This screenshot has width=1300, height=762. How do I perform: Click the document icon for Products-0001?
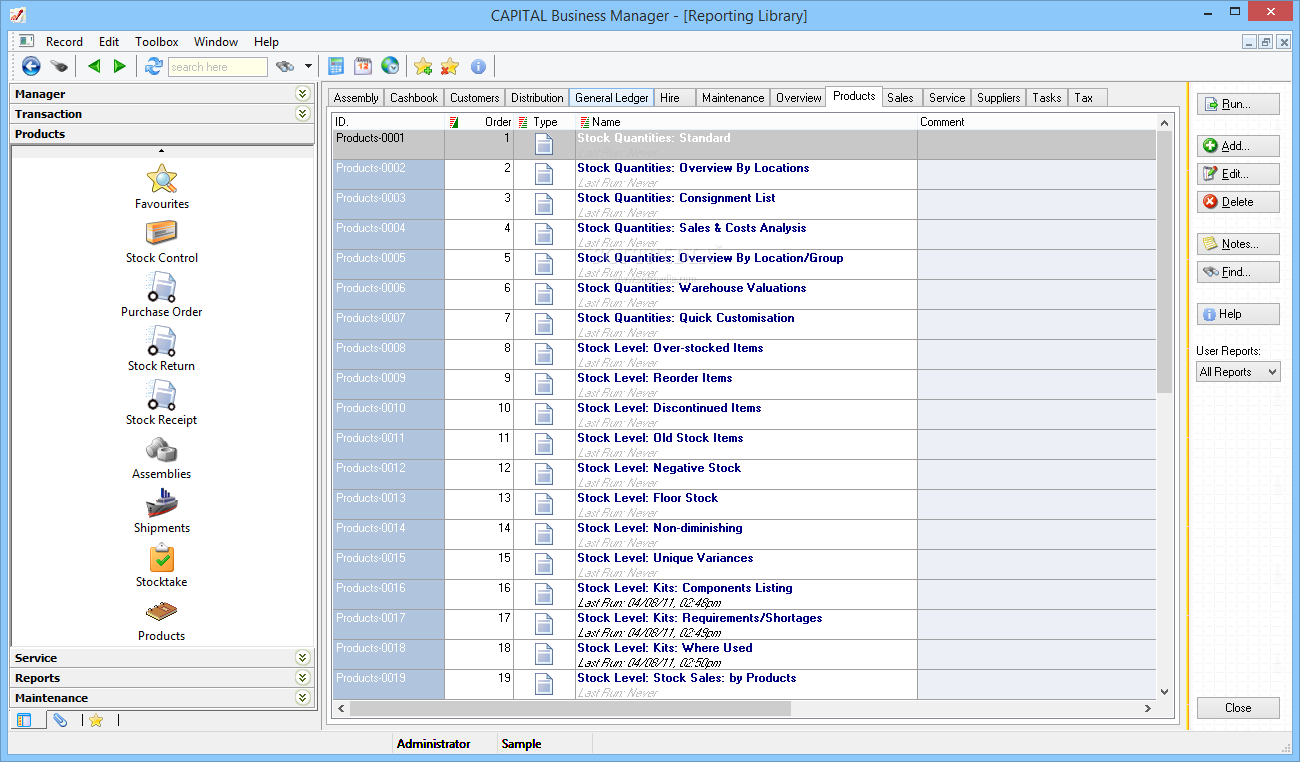point(543,146)
